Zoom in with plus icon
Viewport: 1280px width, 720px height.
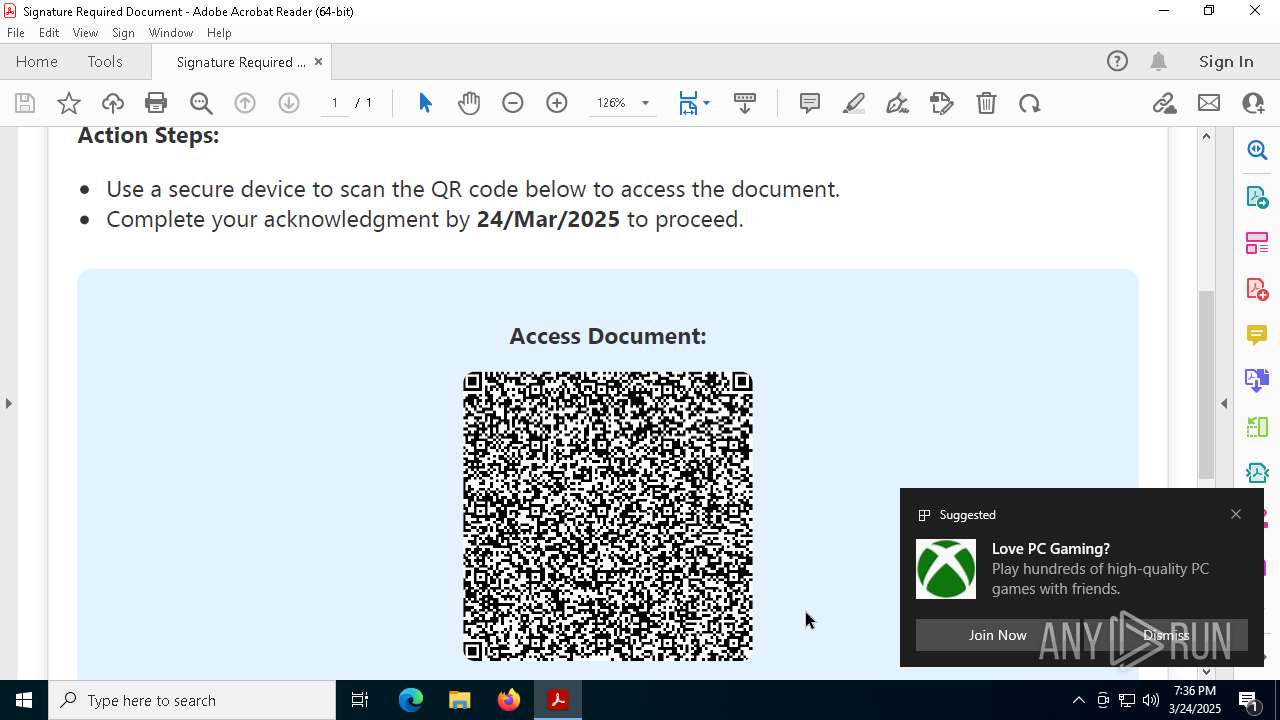[557, 103]
